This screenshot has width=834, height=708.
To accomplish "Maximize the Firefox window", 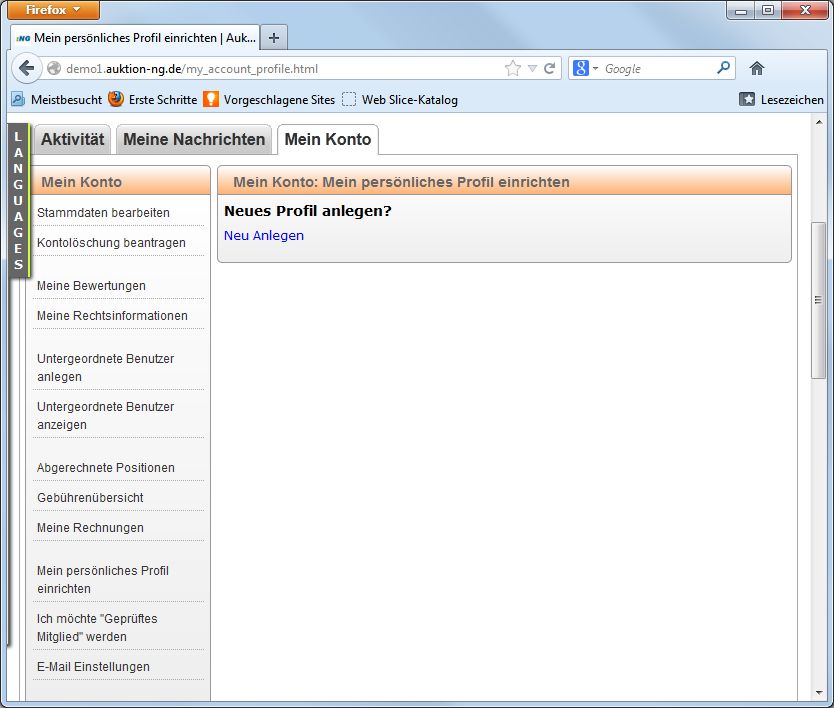I will point(768,10).
